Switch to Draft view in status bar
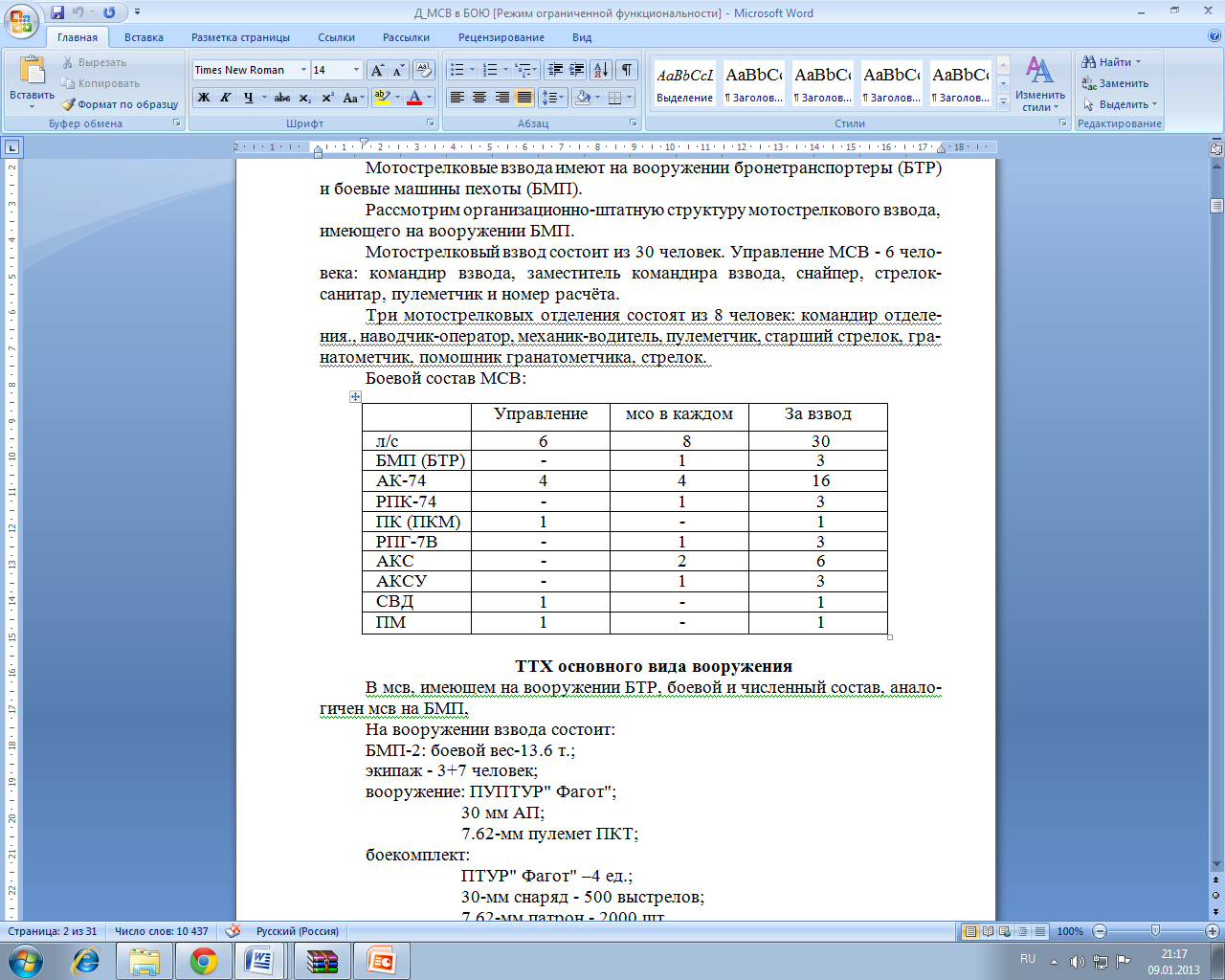The image size is (1225, 980). (1038, 931)
